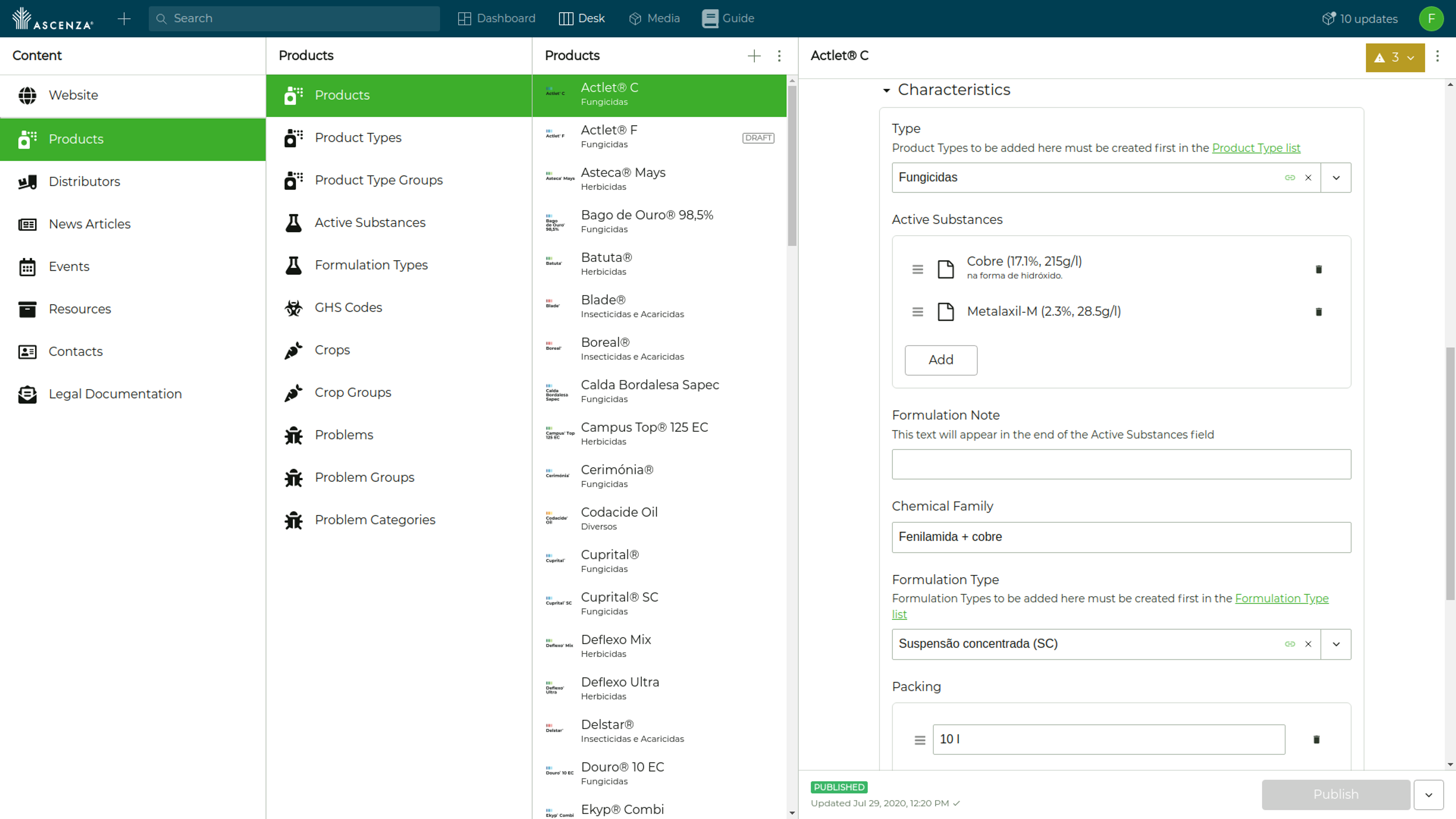Follow the Product Type list link
The image size is (1456, 819).
(1256, 148)
